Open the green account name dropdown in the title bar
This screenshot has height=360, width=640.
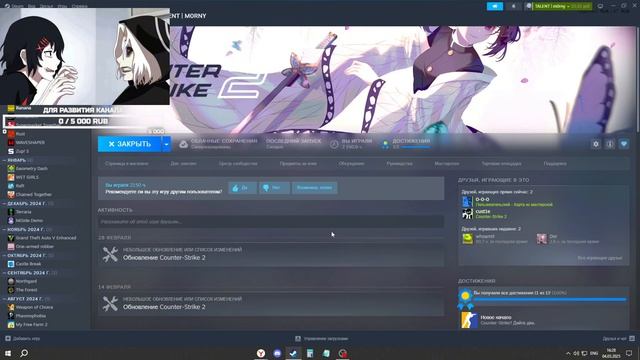coord(562,6)
